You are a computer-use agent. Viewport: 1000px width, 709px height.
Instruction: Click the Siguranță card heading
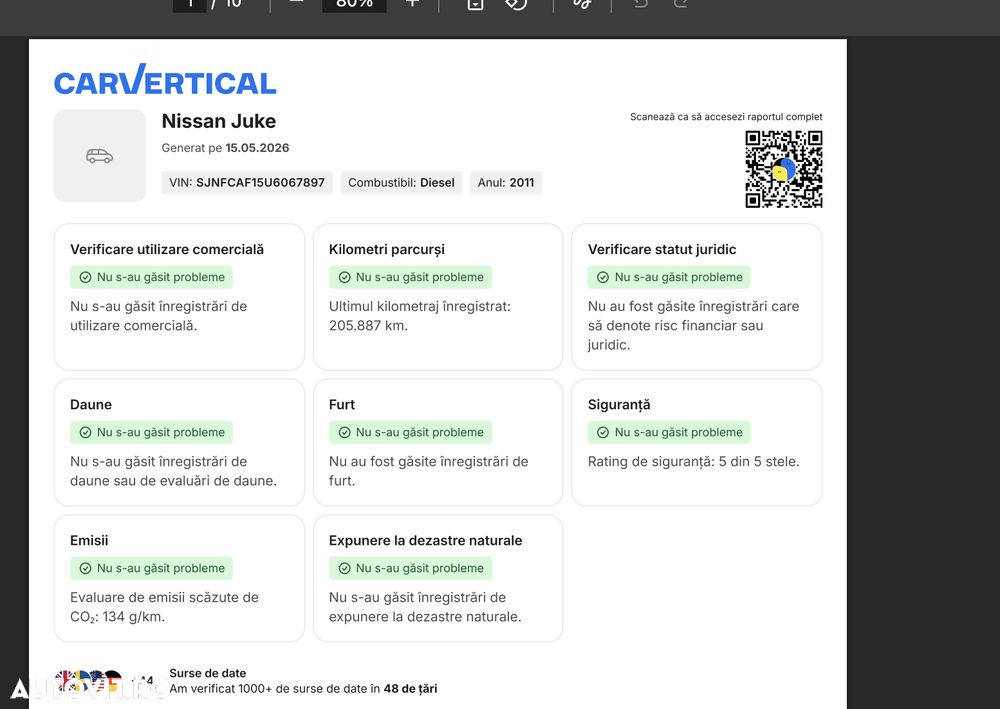(x=619, y=405)
